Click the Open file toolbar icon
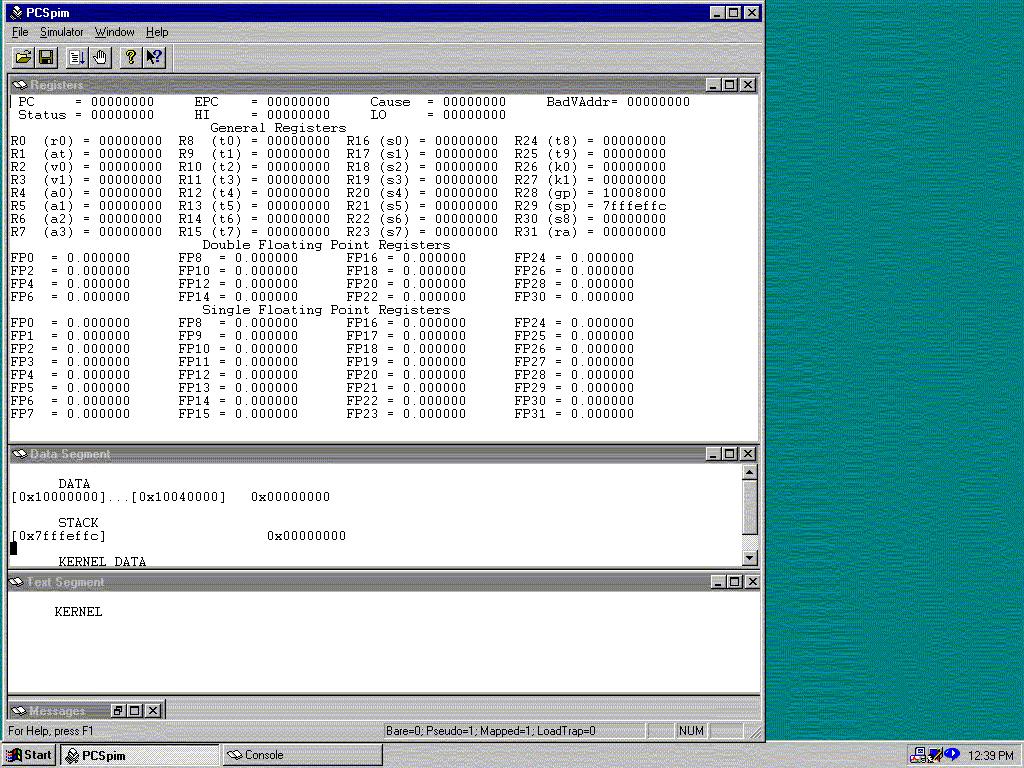The width and height of the screenshot is (1024, 768). 23,57
